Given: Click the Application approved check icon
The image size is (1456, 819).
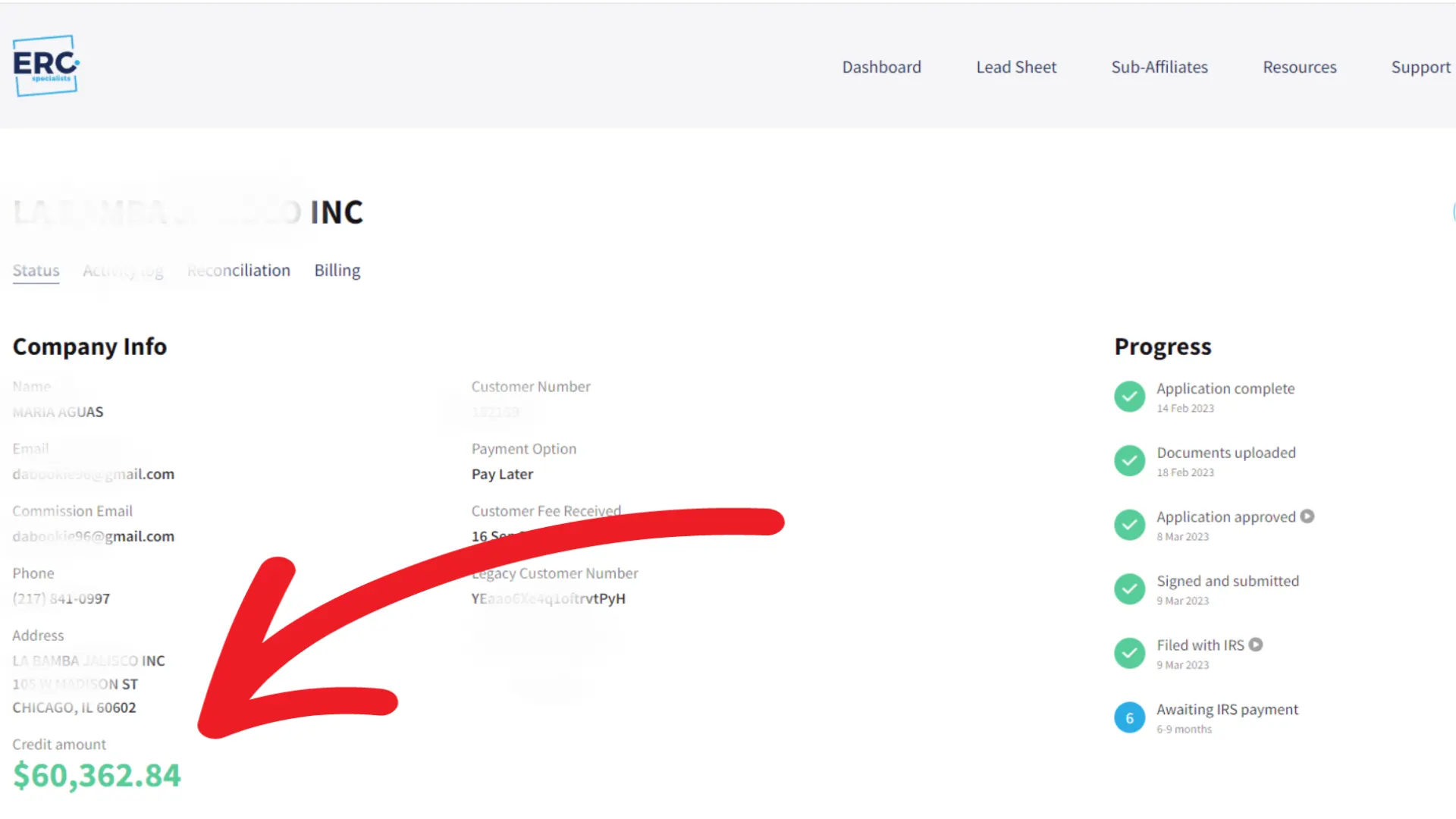Looking at the screenshot, I should tap(1129, 525).
